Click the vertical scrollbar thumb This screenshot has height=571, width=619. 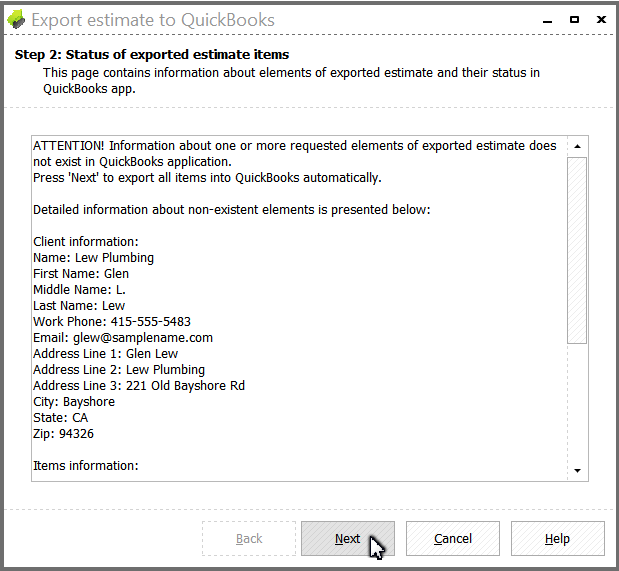tap(577, 250)
